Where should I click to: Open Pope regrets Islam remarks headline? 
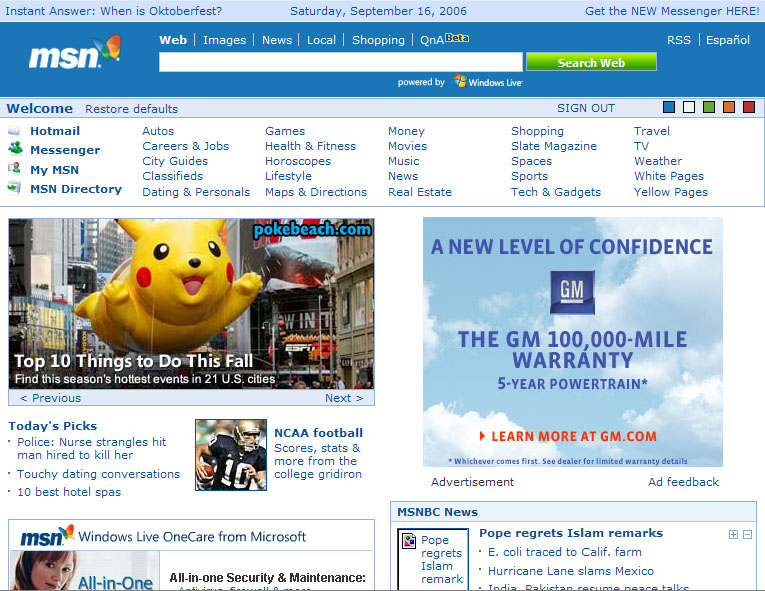[x=570, y=533]
